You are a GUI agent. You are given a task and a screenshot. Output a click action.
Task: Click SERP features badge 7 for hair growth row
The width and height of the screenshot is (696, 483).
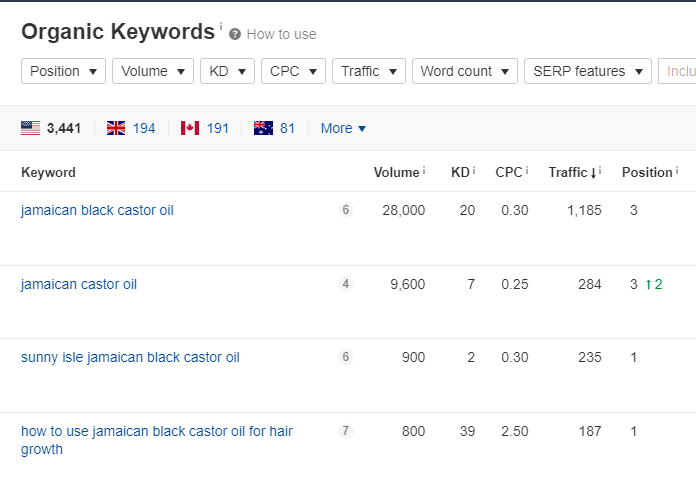(x=346, y=431)
